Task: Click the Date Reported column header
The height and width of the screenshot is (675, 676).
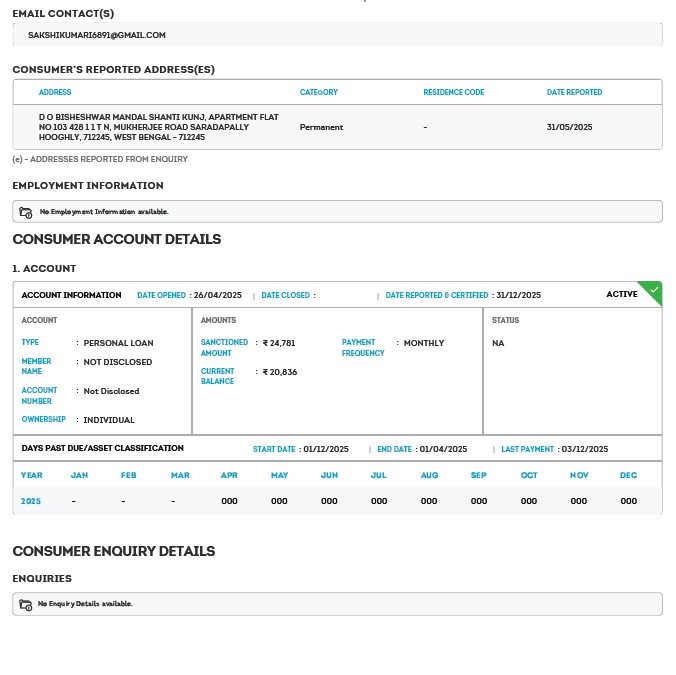Action: pyautogui.click(x=574, y=92)
